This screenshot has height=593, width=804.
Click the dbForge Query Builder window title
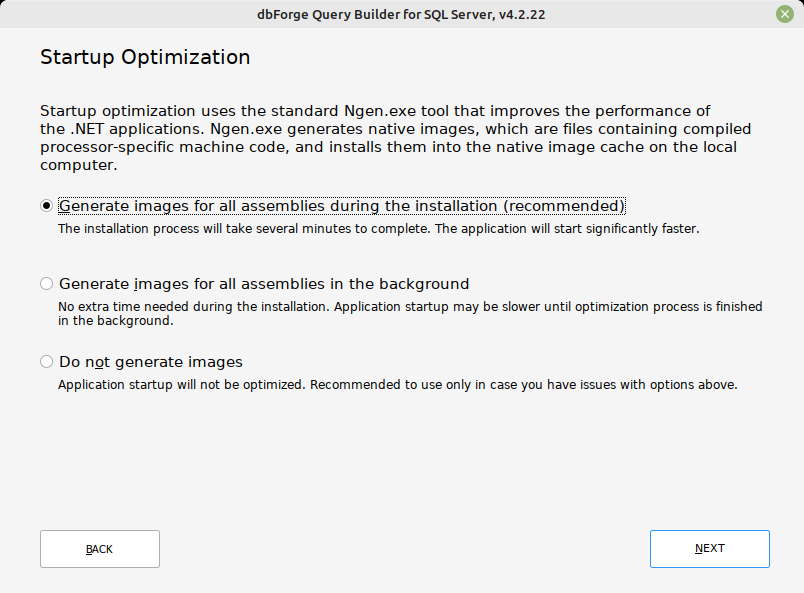(402, 15)
